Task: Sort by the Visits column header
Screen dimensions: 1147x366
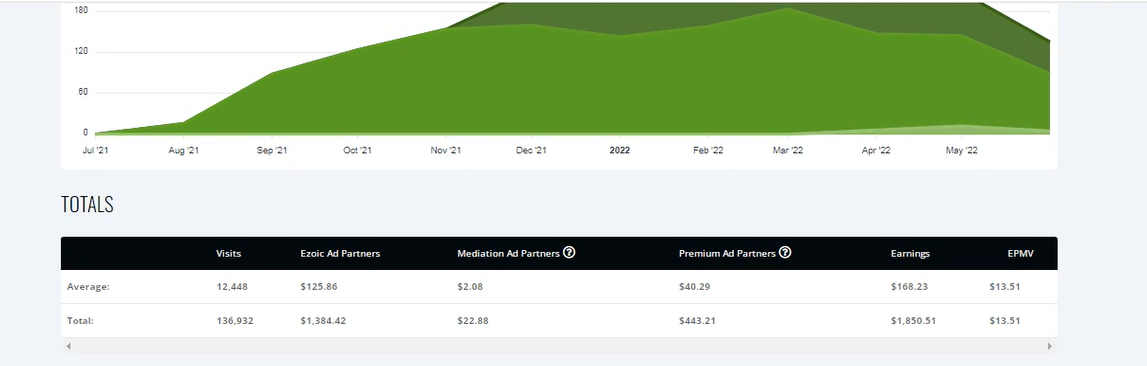Action: [228, 253]
